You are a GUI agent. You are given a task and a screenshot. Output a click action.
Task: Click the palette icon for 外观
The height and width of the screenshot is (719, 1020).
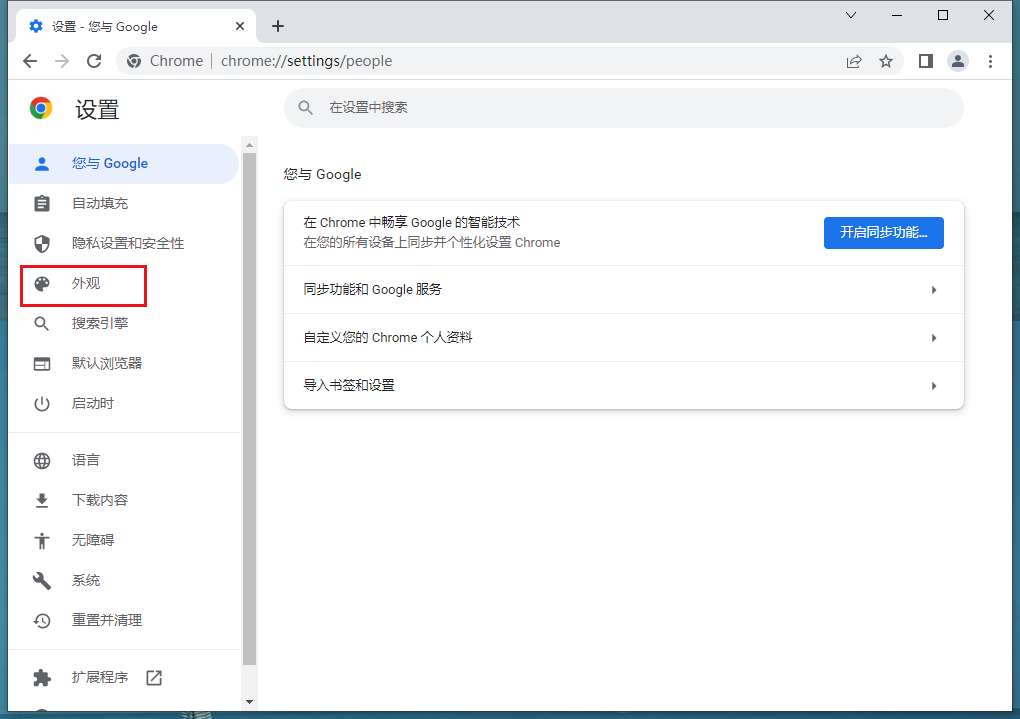click(x=42, y=284)
